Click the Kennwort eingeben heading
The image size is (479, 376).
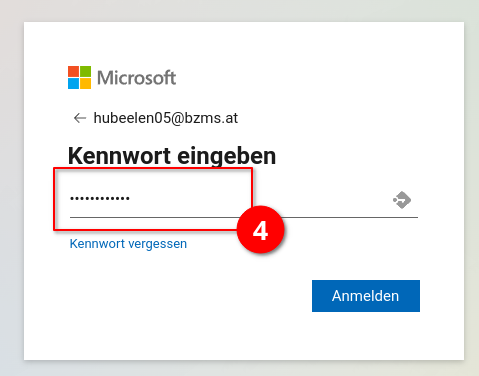click(172, 156)
